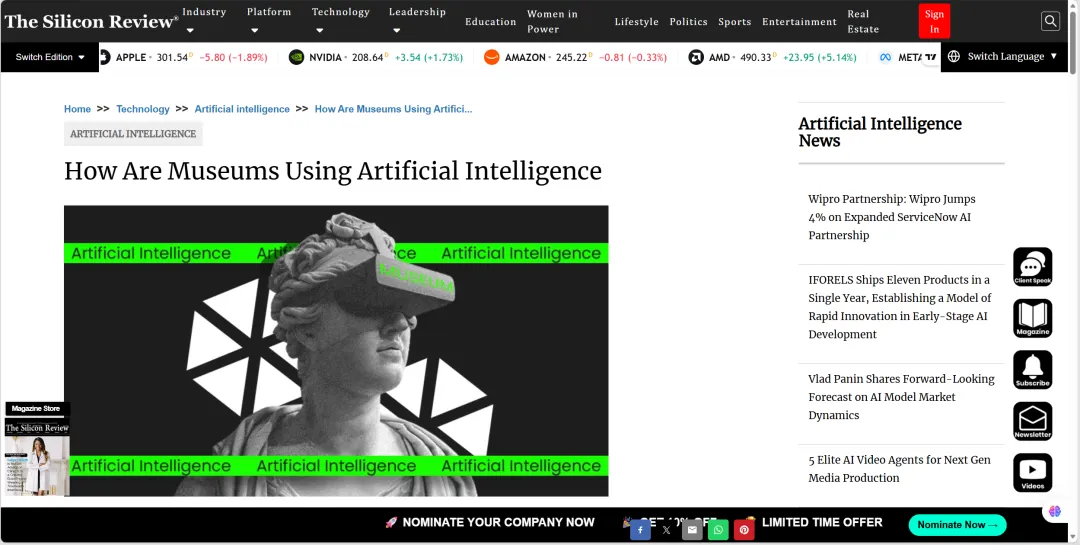Click the AMD ticker logo

pyautogui.click(x=696, y=57)
